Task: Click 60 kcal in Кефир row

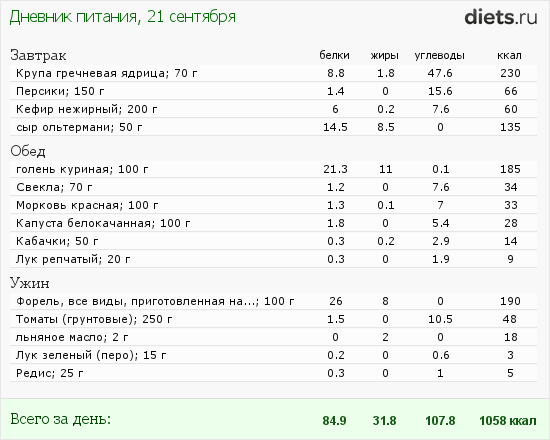Action: 511,109
